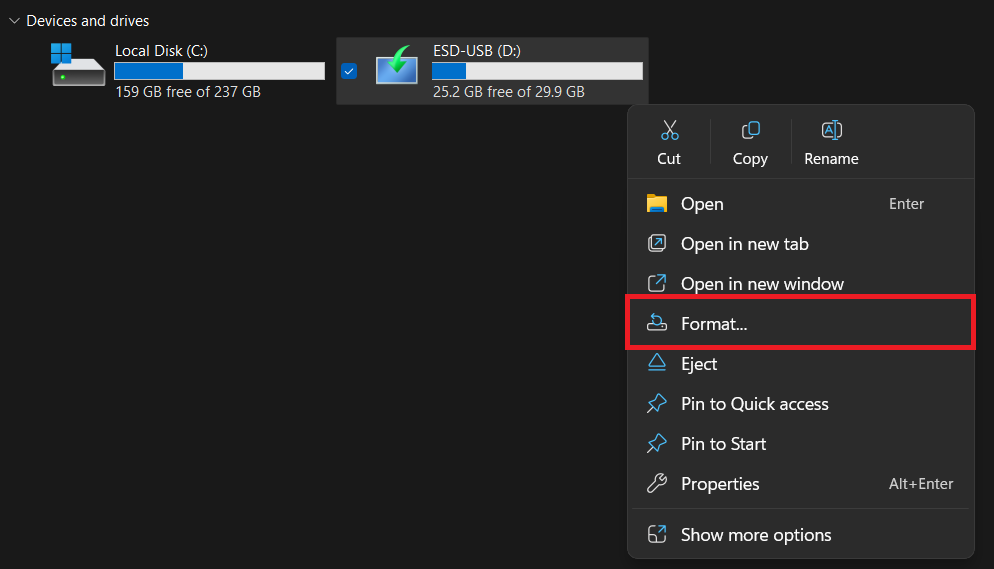This screenshot has width=994, height=569.
Task: Click the Properties wrench icon
Action: 657,483
